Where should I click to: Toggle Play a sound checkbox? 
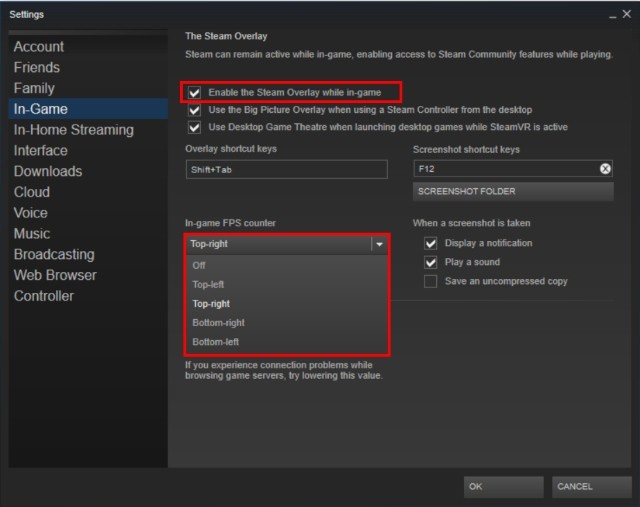pyautogui.click(x=430, y=262)
